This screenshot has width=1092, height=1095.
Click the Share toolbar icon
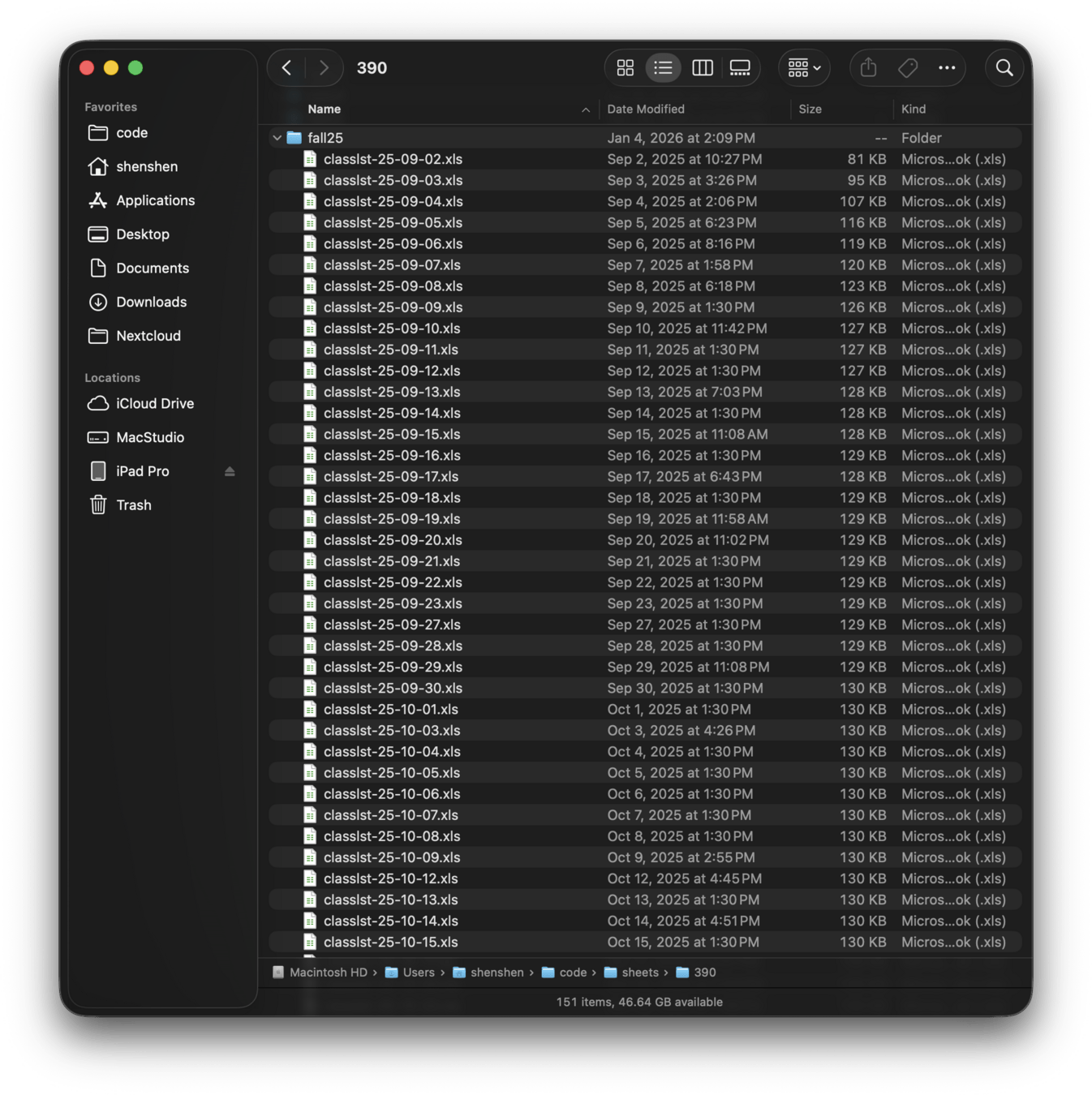[x=868, y=68]
